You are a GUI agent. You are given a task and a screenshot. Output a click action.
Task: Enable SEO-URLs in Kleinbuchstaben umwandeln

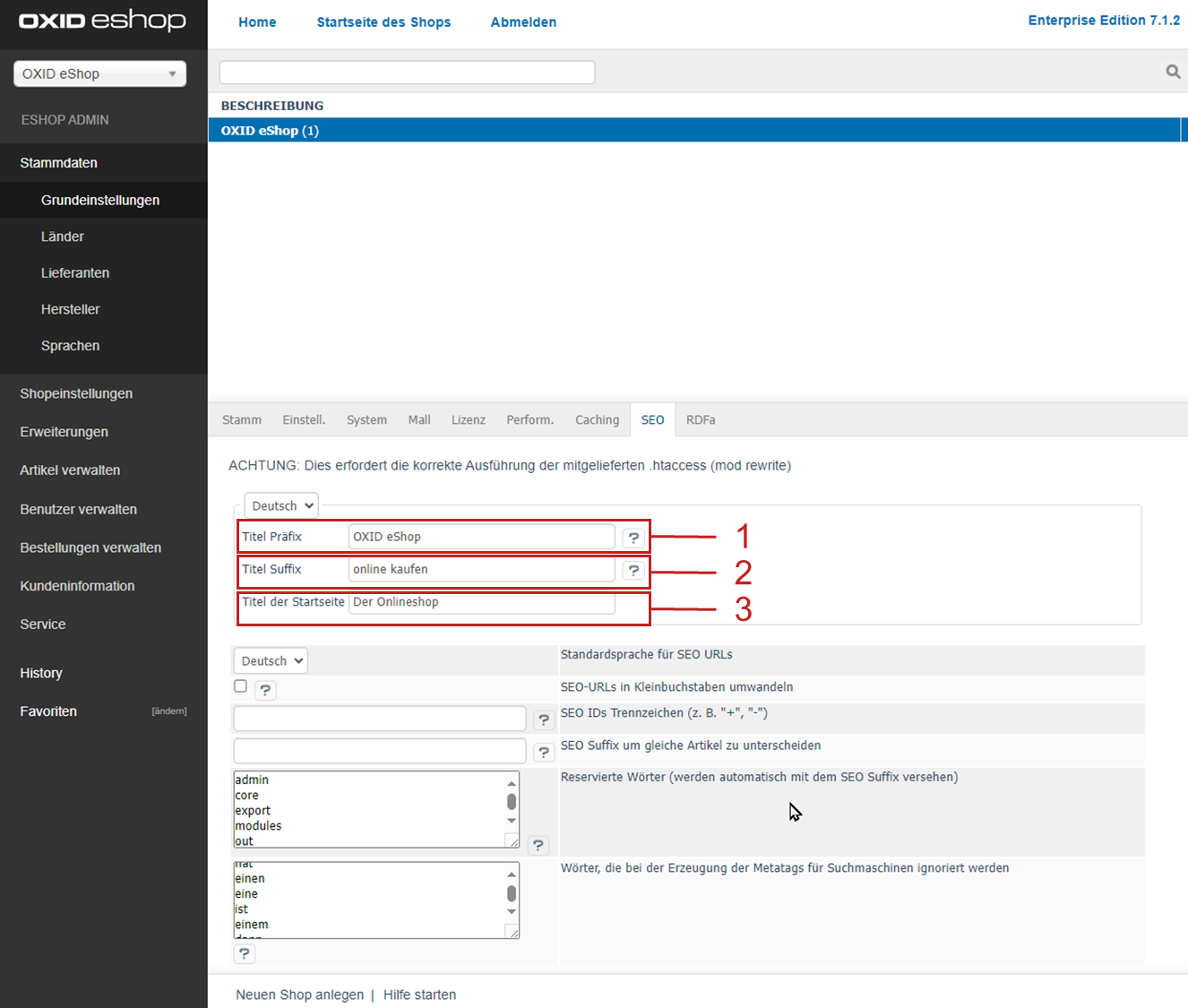(240, 686)
